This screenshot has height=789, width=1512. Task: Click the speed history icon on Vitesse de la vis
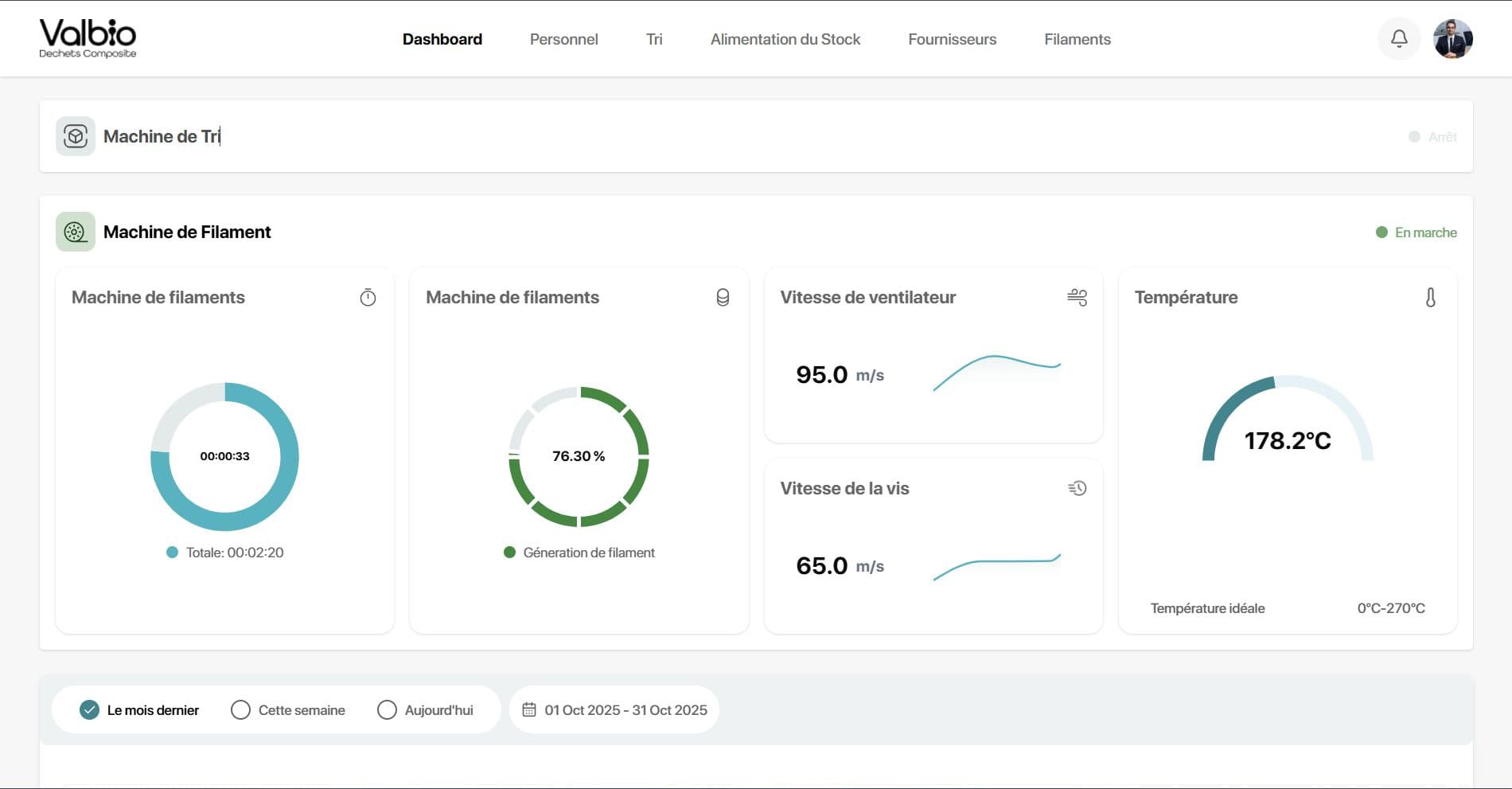point(1077,488)
